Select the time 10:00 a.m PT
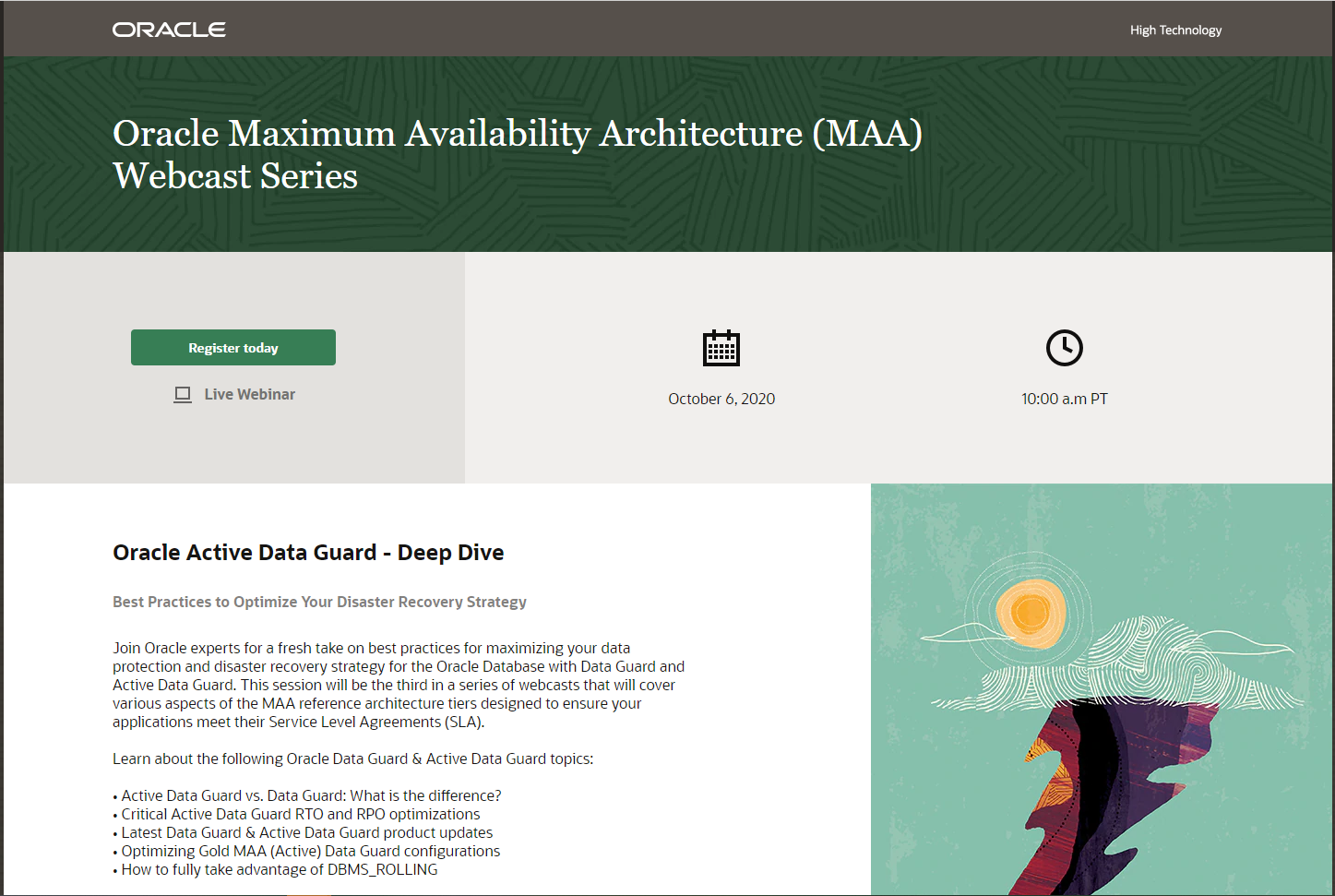This screenshot has width=1335, height=896. coord(1065,399)
